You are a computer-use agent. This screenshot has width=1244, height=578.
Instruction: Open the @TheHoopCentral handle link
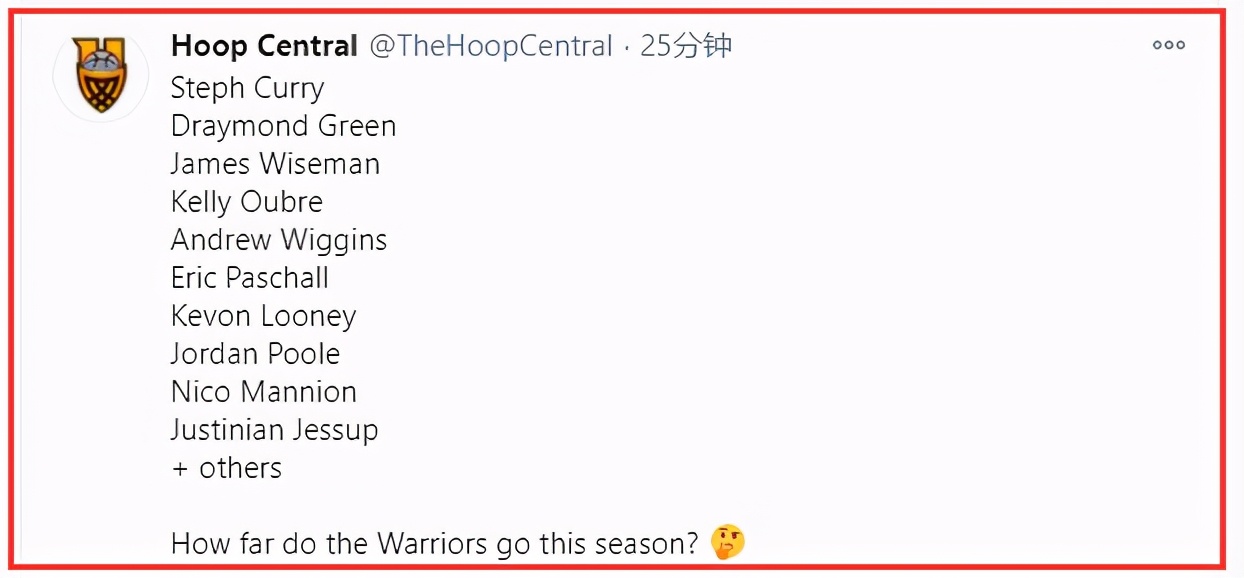(x=491, y=46)
